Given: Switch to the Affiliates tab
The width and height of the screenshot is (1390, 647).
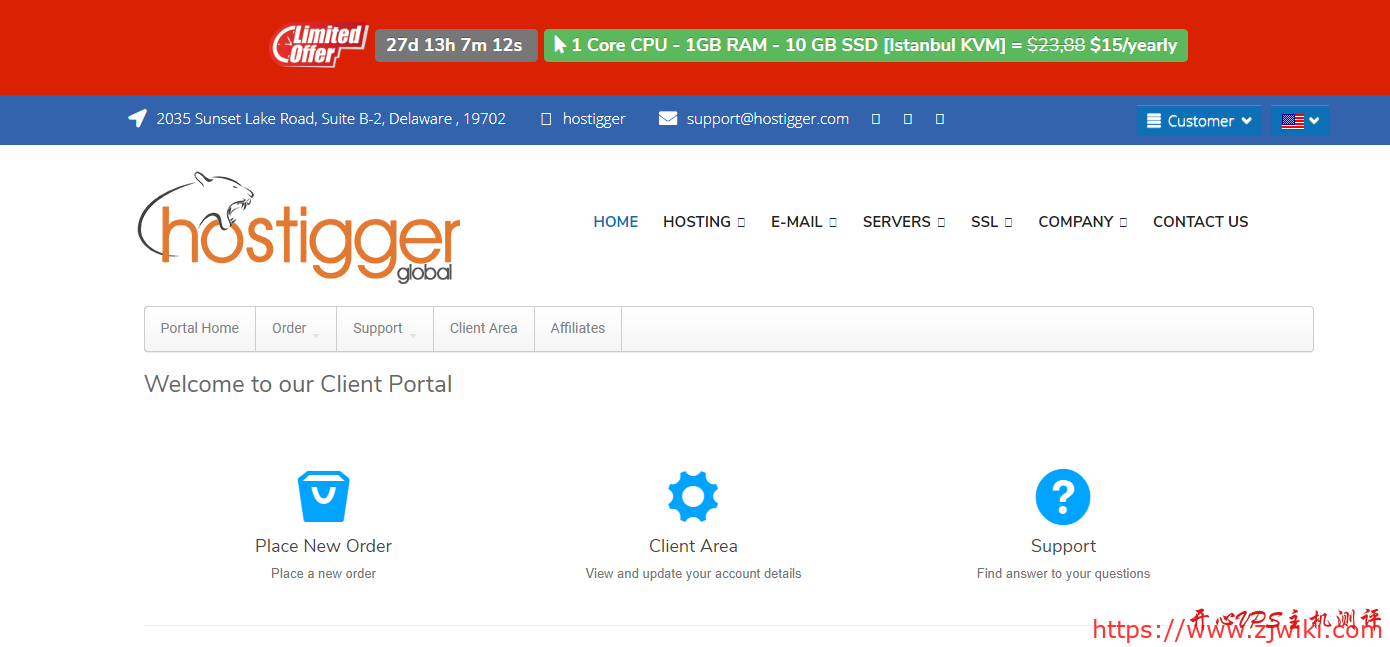Looking at the screenshot, I should point(577,328).
